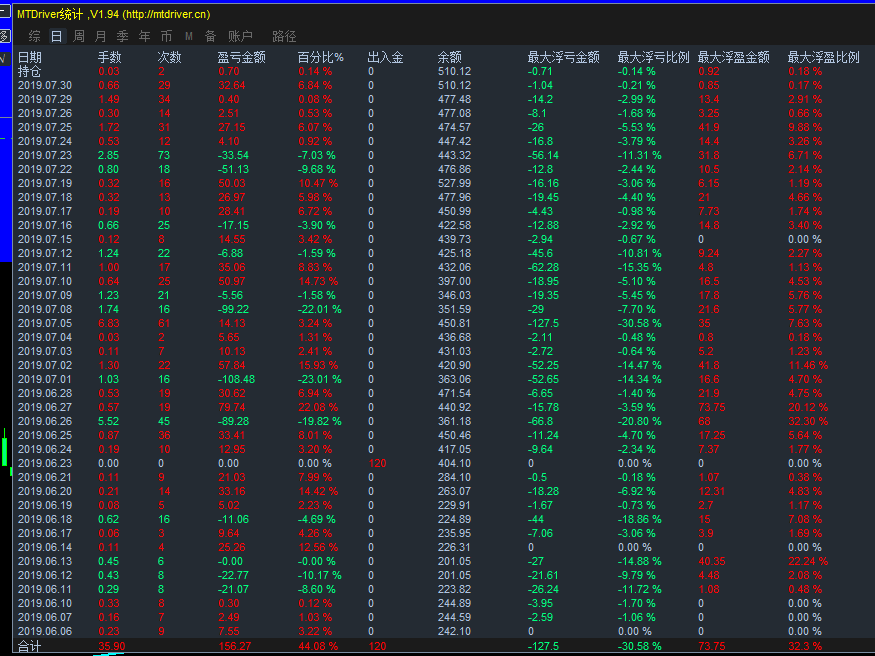Click the 百分比% column header

pyautogui.click(x=321, y=57)
